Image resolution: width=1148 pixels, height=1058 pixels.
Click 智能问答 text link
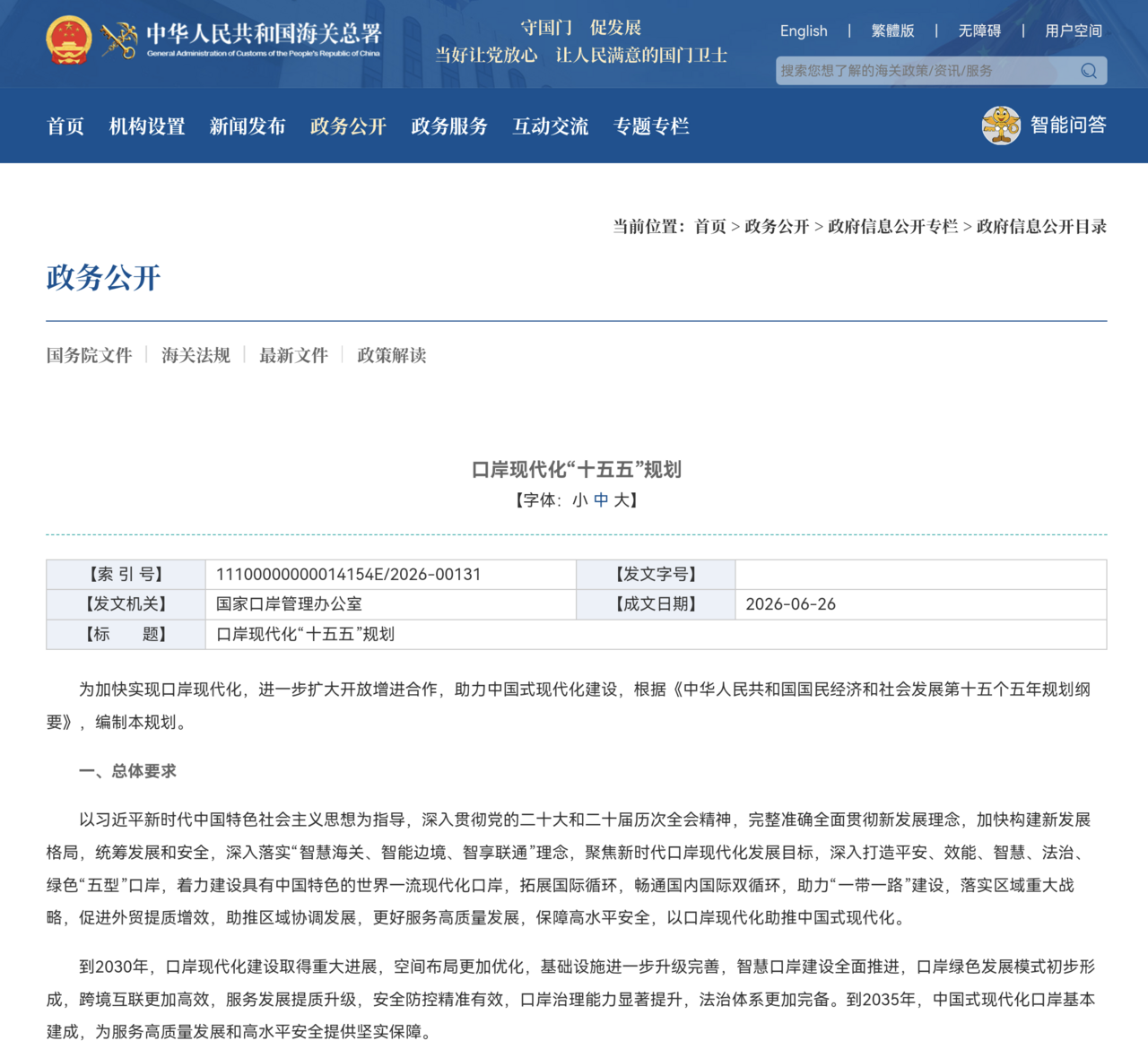click(x=1068, y=126)
